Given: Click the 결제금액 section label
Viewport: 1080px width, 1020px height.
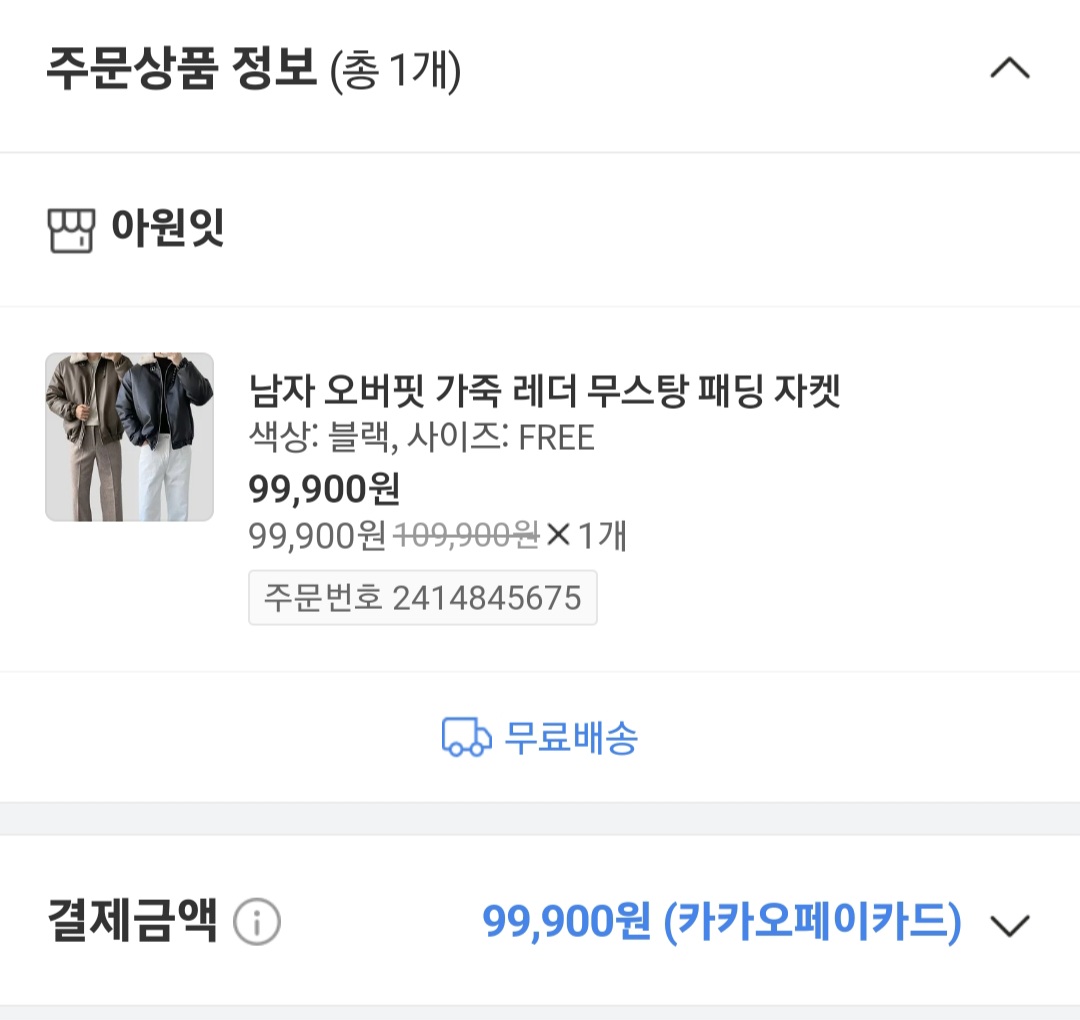Looking at the screenshot, I should click(x=132, y=921).
